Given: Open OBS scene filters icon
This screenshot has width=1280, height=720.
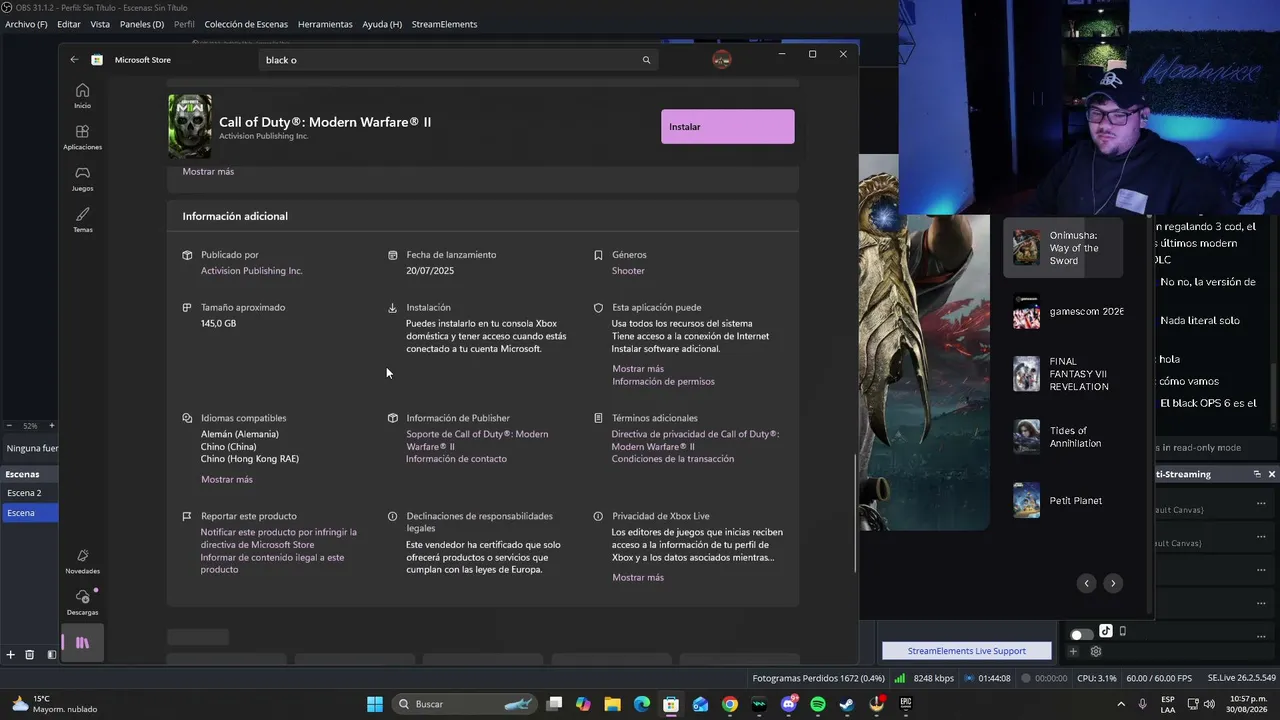Looking at the screenshot, I should 52,655.
